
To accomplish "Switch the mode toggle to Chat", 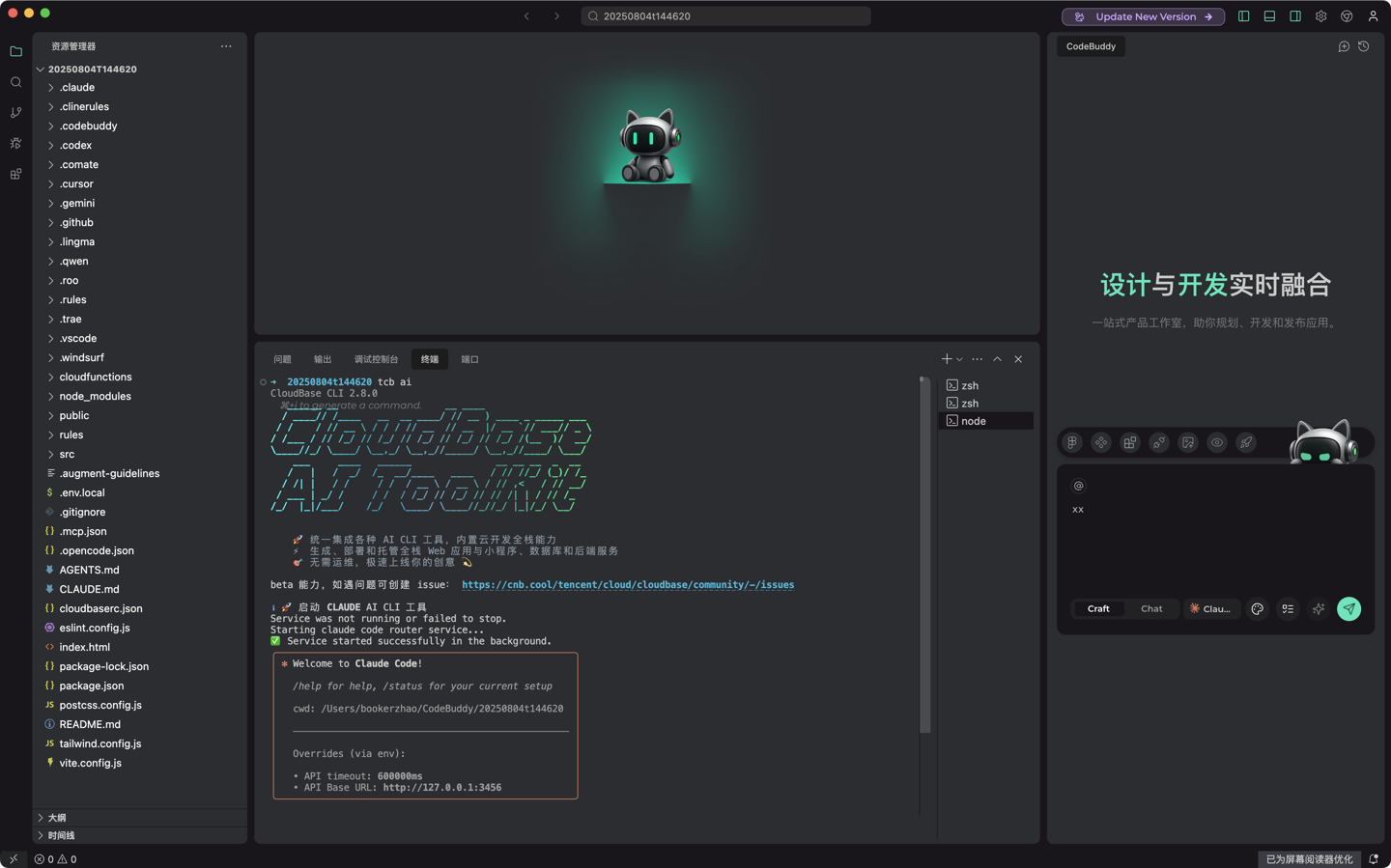I will click(1151, 609).
